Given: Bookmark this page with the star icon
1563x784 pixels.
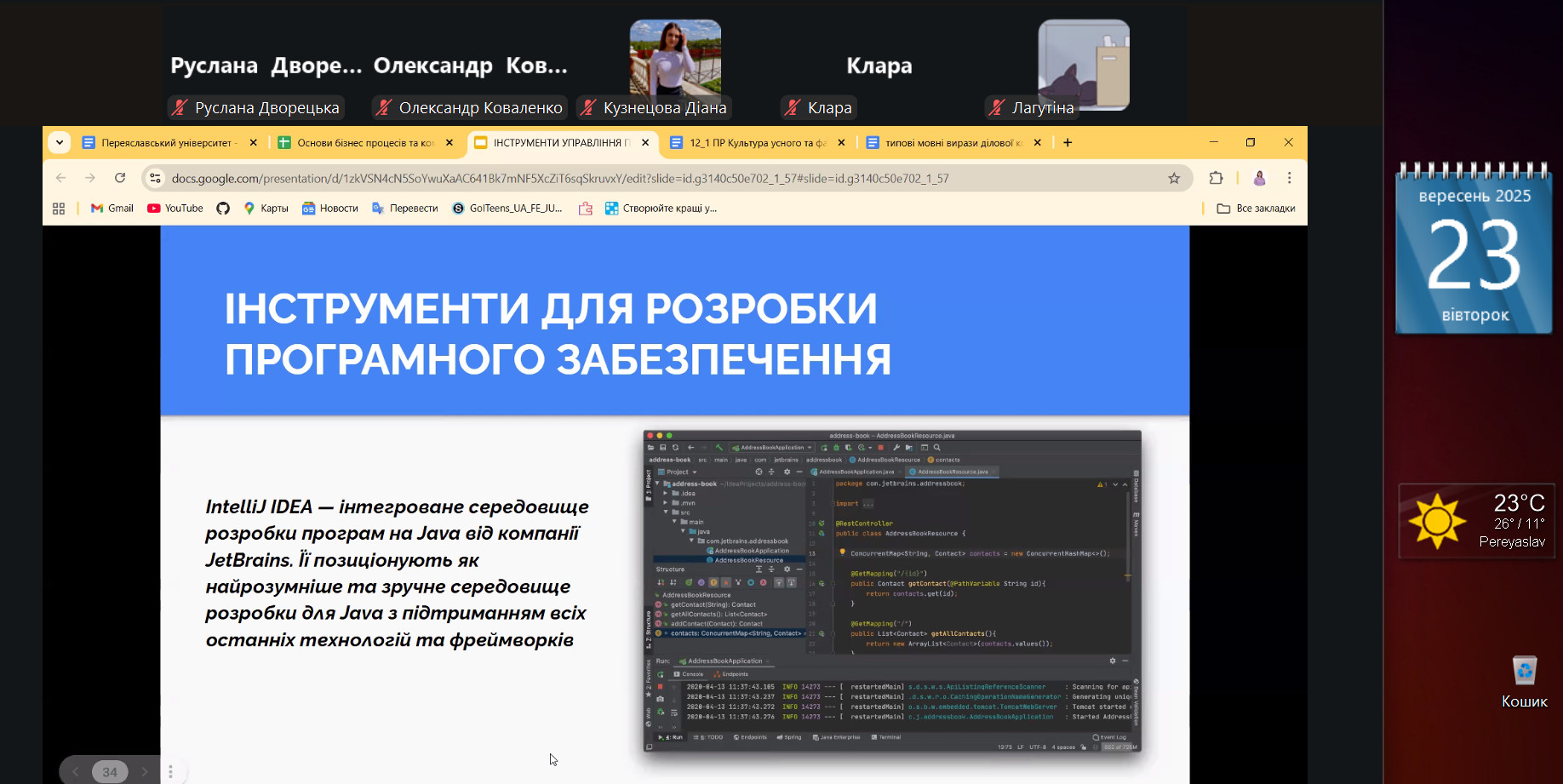Looking at the screenshot, I should (x=1174, y=178).
